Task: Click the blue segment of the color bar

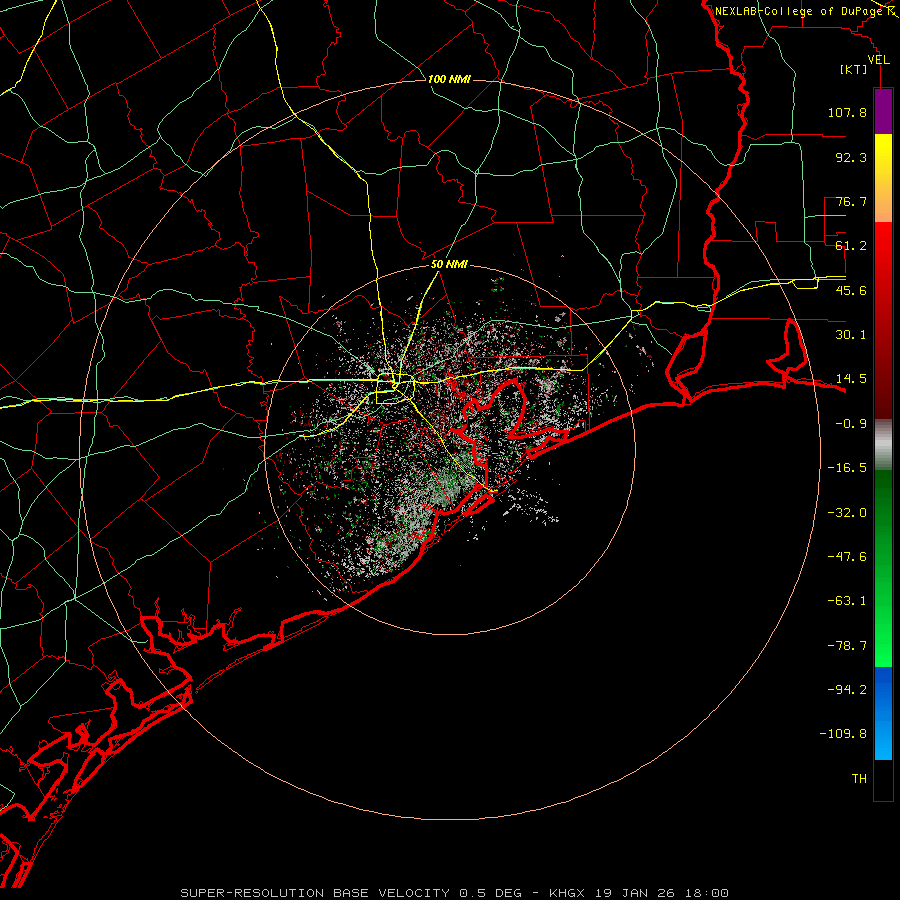Action: pyautogui.click(x=883, y=713)
